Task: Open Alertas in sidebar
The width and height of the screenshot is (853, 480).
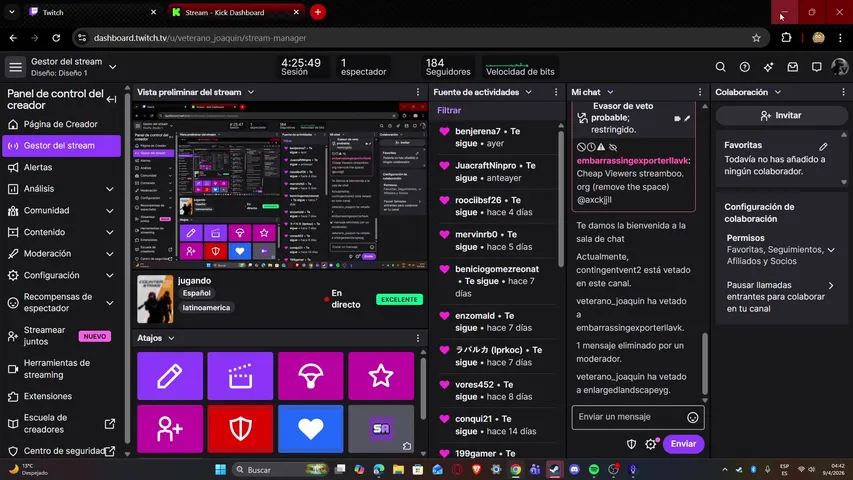Action: tap(61, 167)
